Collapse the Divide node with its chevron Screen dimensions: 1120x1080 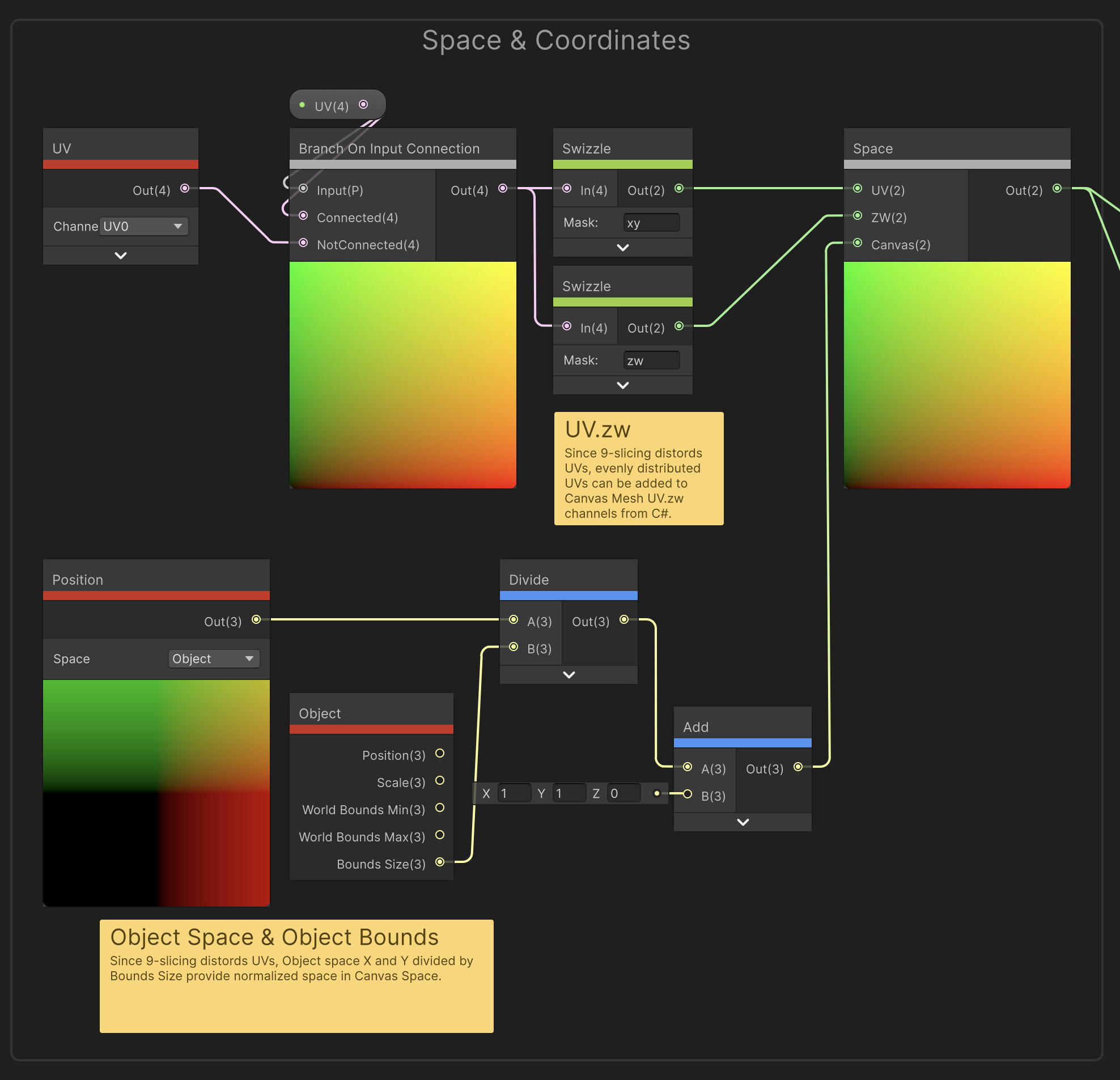point(569,674)
